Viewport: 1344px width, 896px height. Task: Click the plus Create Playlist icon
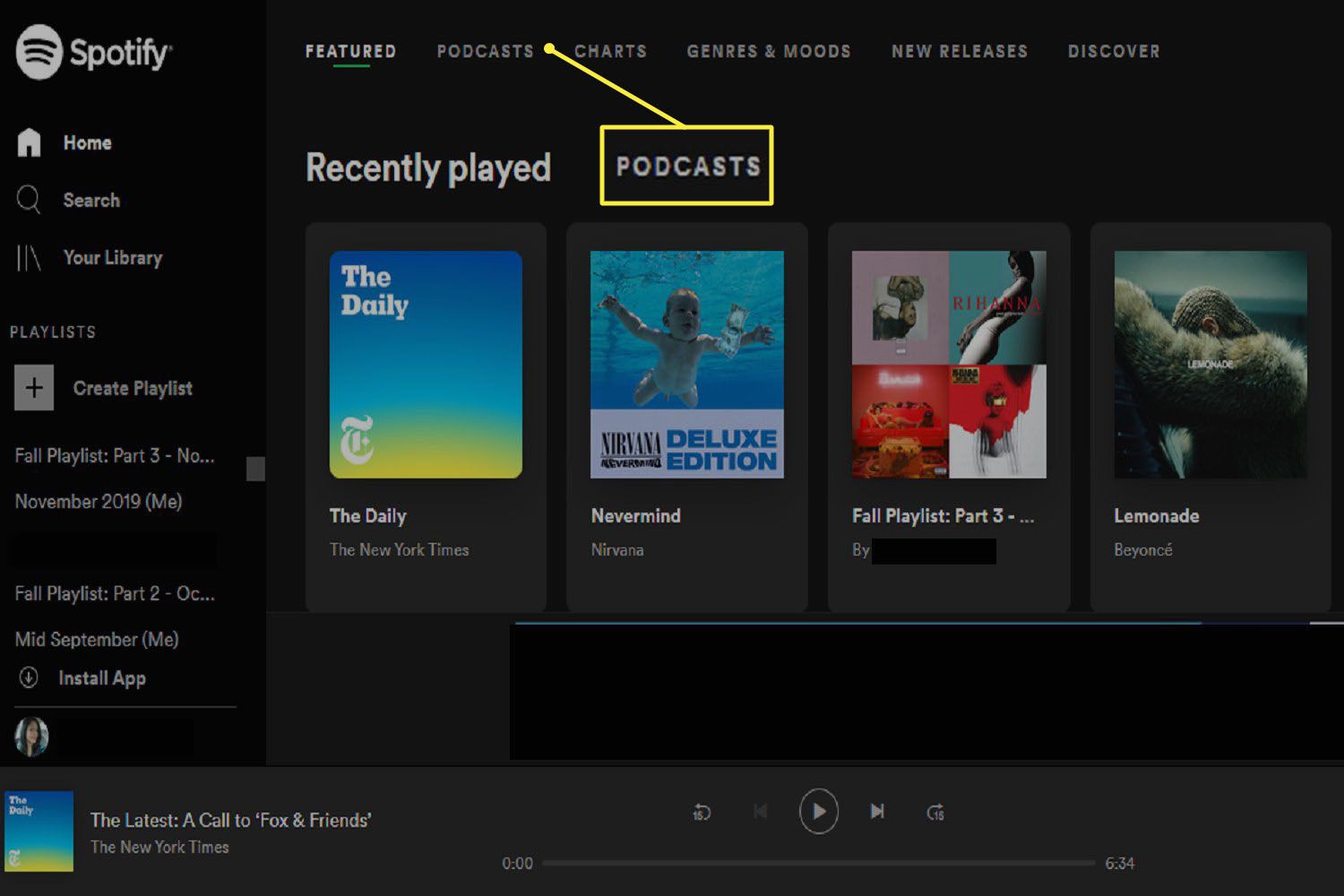coord(34,388)
